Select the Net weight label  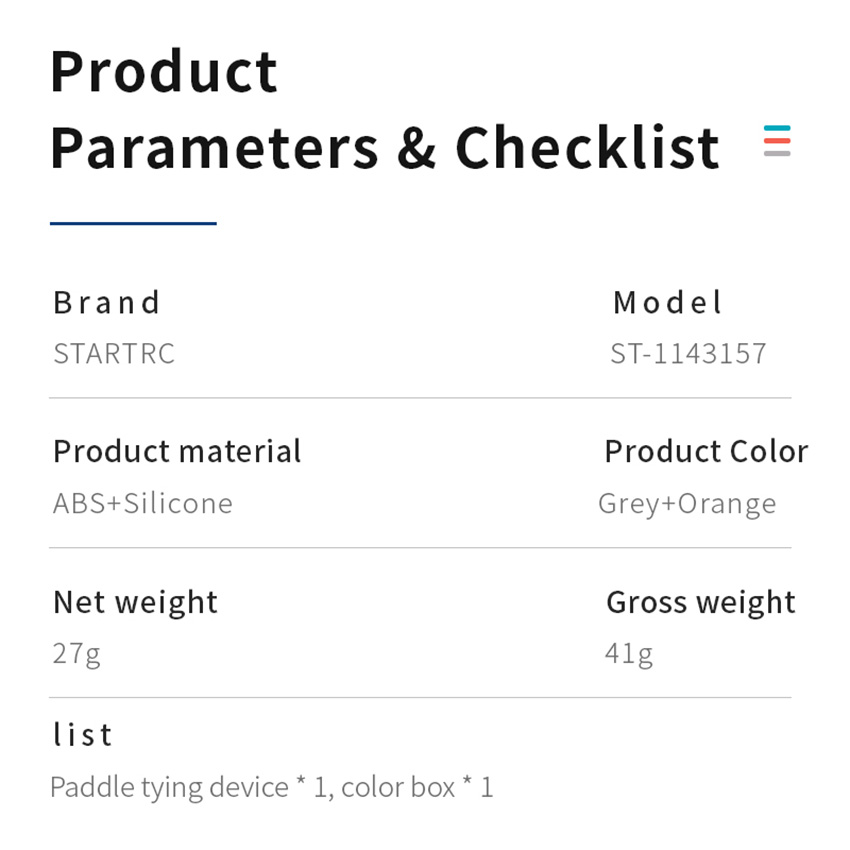pyautogui.click(x=135, y=603)
